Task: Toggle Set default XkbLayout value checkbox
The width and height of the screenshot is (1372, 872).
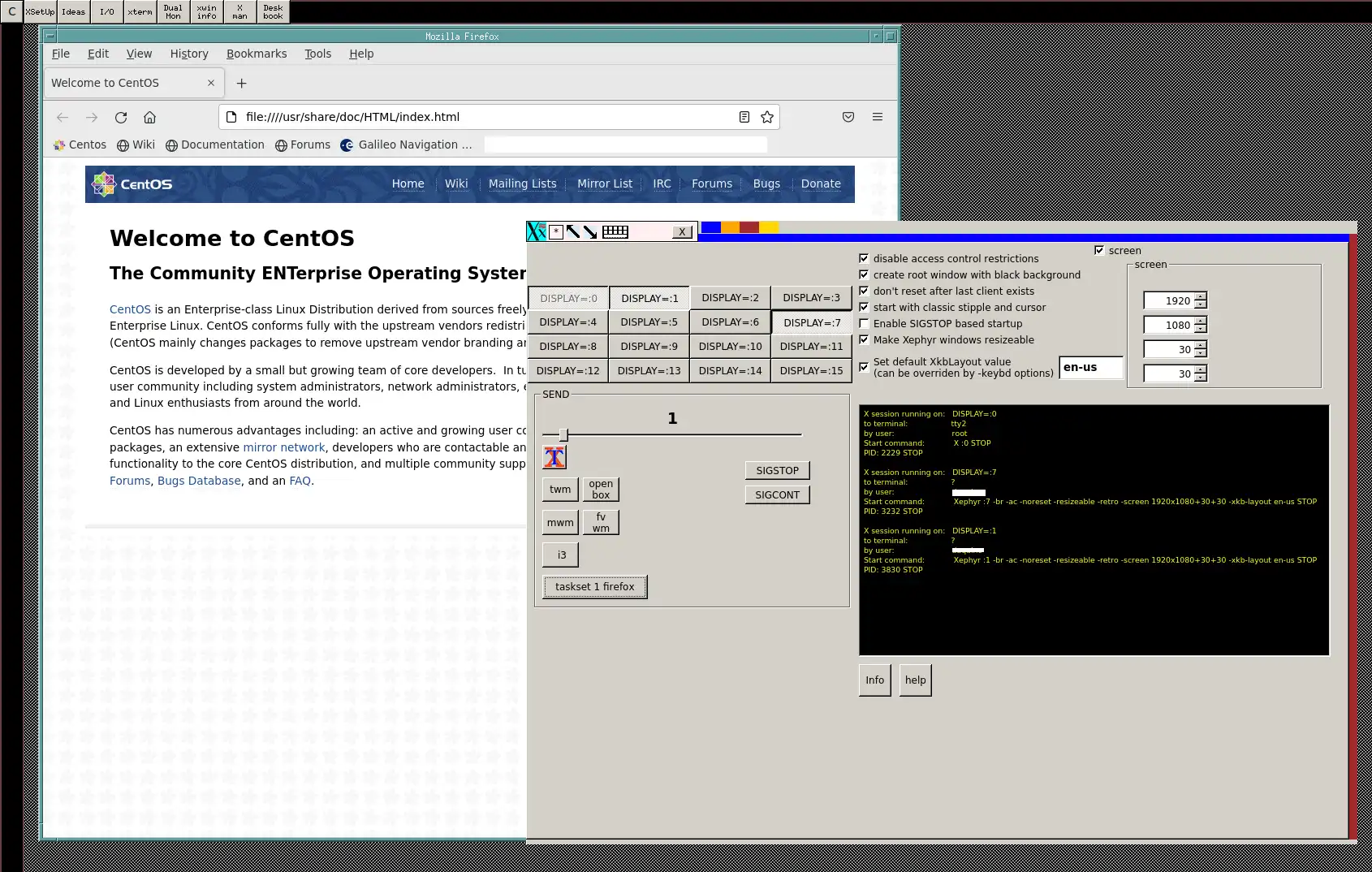Action: click(864, 367)
